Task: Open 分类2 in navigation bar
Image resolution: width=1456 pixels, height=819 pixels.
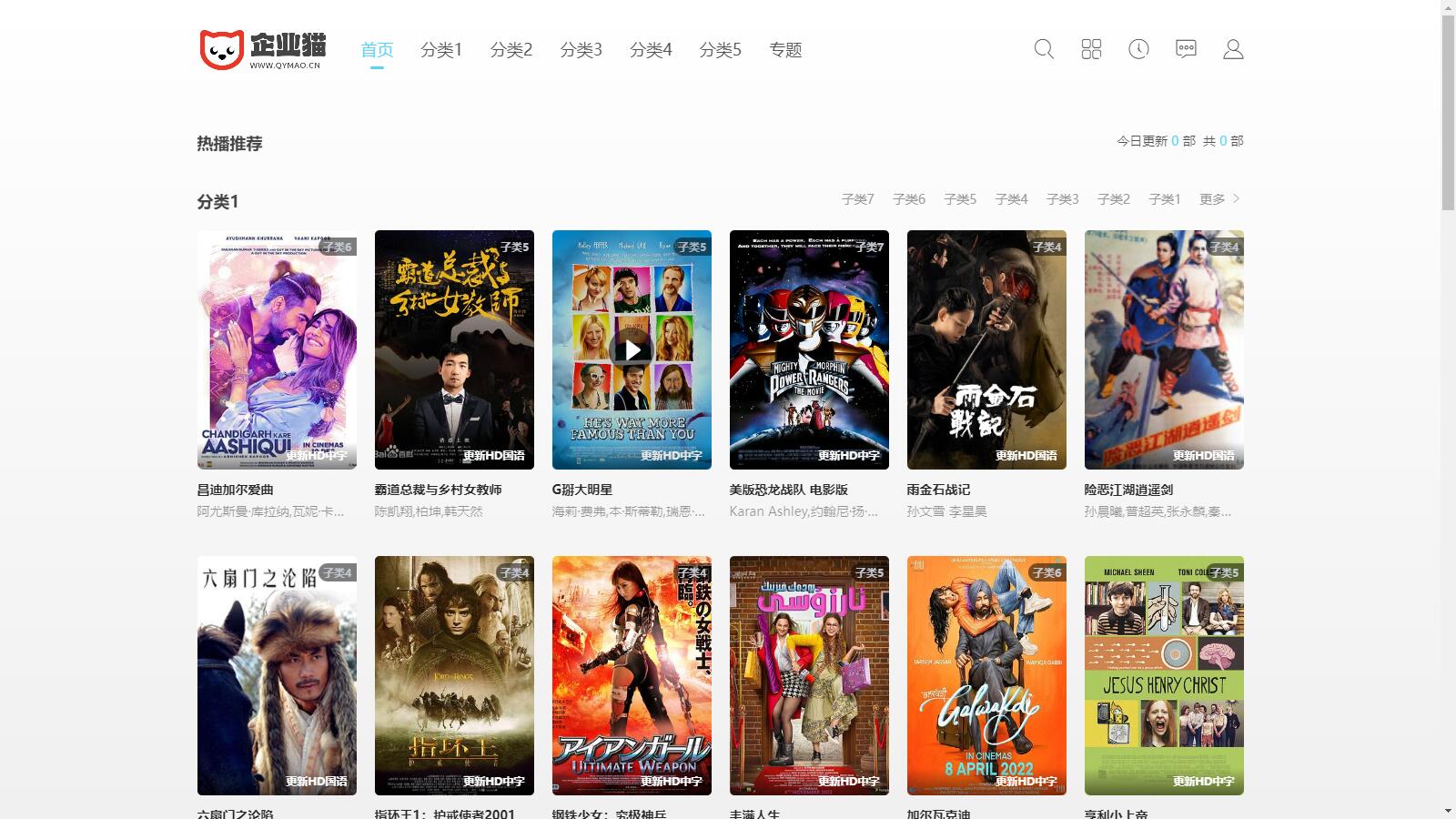Action: [511, 50]
